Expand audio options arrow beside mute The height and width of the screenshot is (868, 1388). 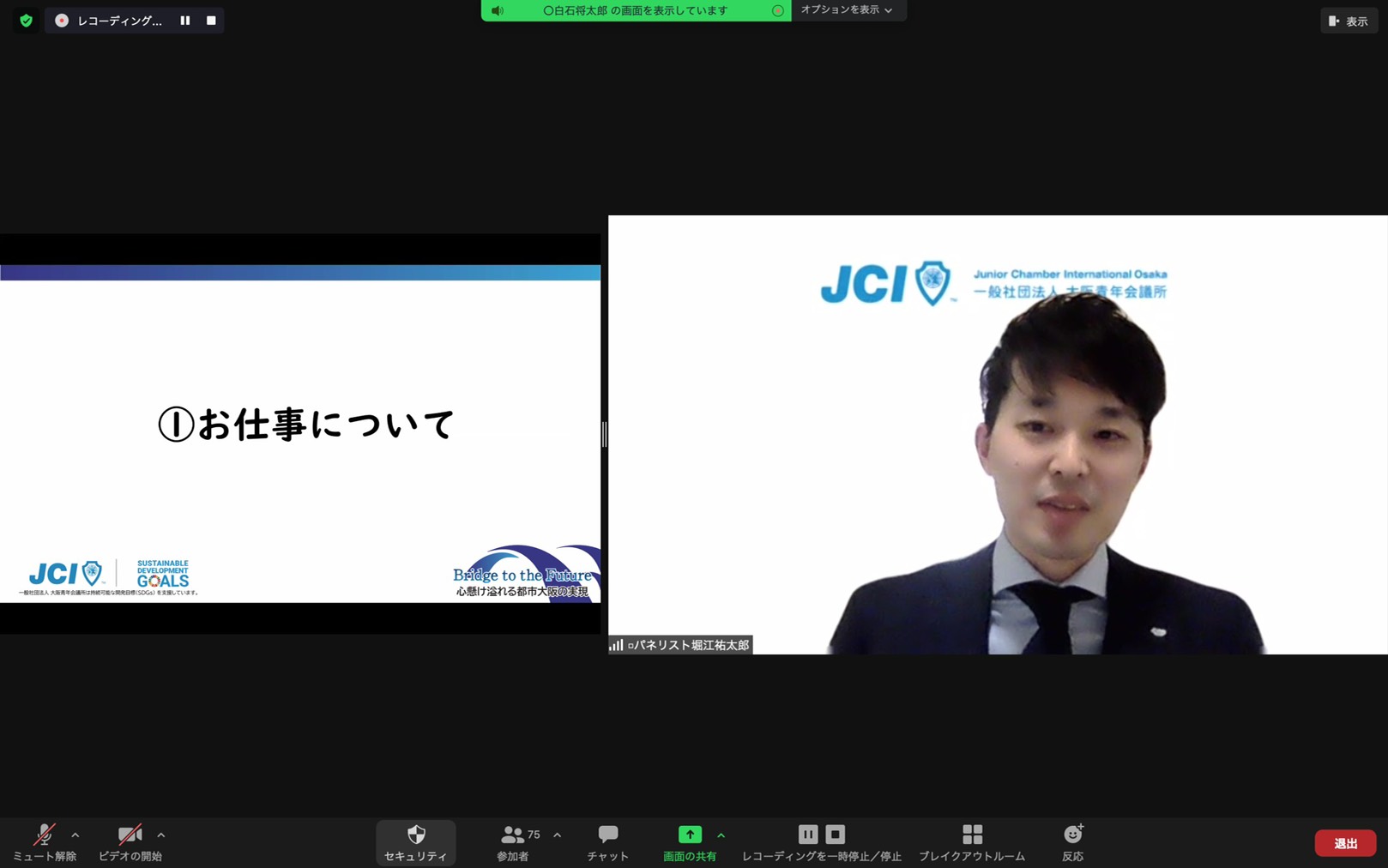click(x=75, y=835)
